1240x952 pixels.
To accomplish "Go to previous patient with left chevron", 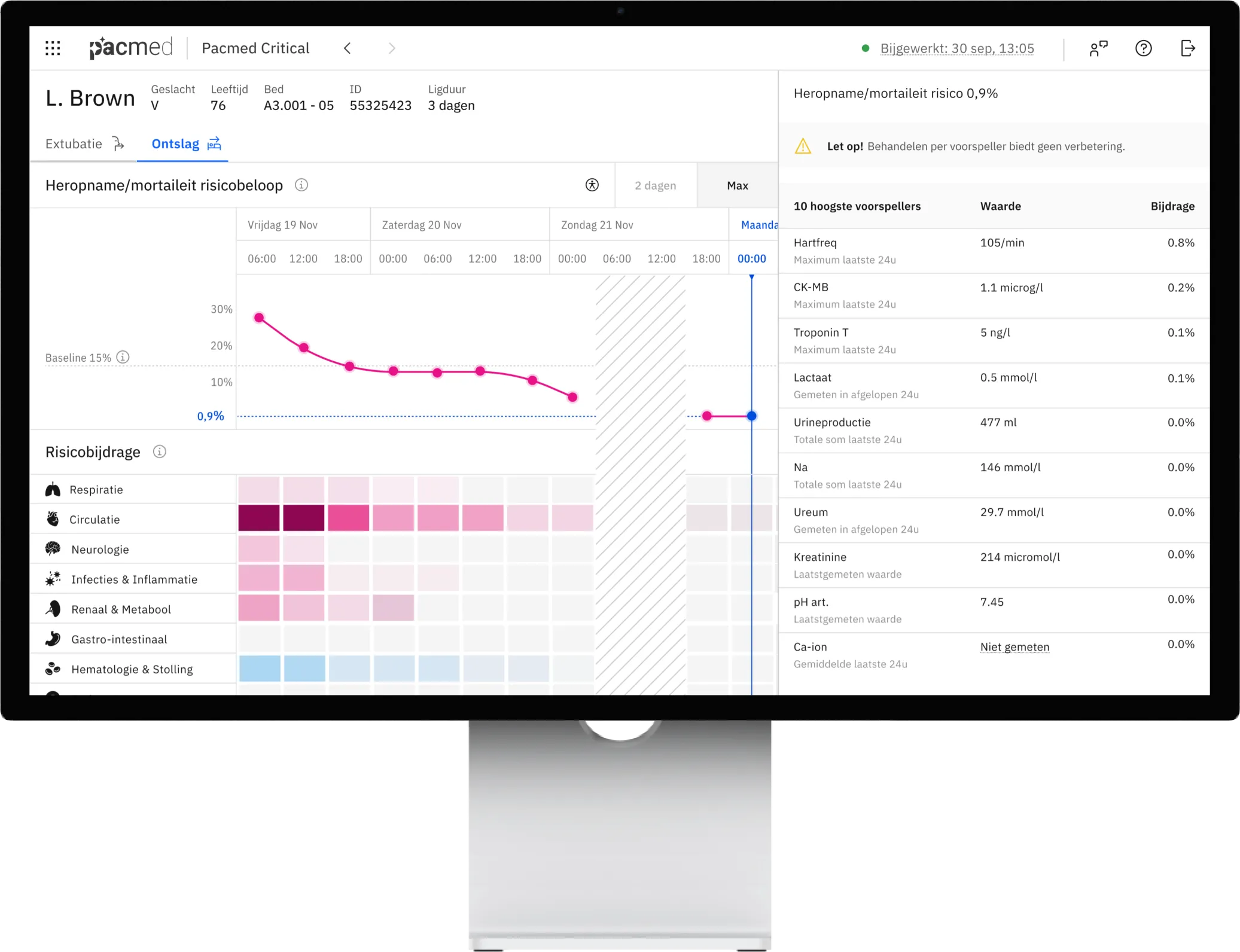I will click(x=347, y=48).
